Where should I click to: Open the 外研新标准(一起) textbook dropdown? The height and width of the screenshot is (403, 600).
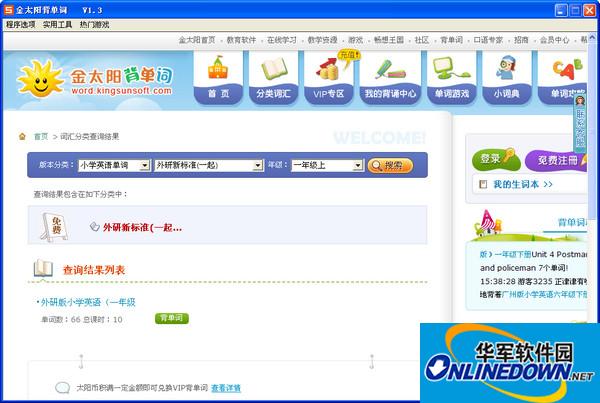coord(209,165)
